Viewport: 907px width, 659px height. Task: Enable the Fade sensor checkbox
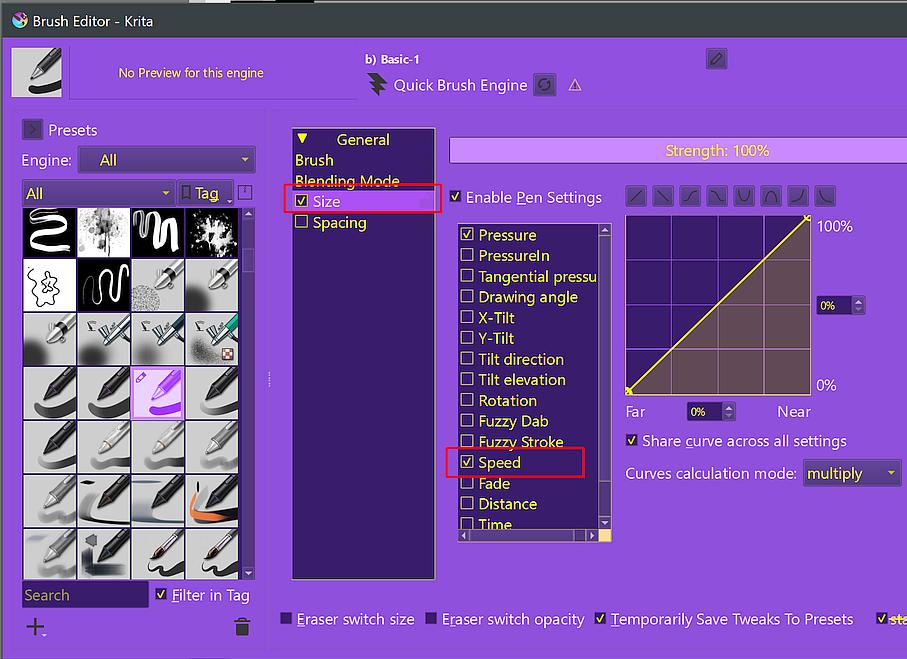(467, 484)
